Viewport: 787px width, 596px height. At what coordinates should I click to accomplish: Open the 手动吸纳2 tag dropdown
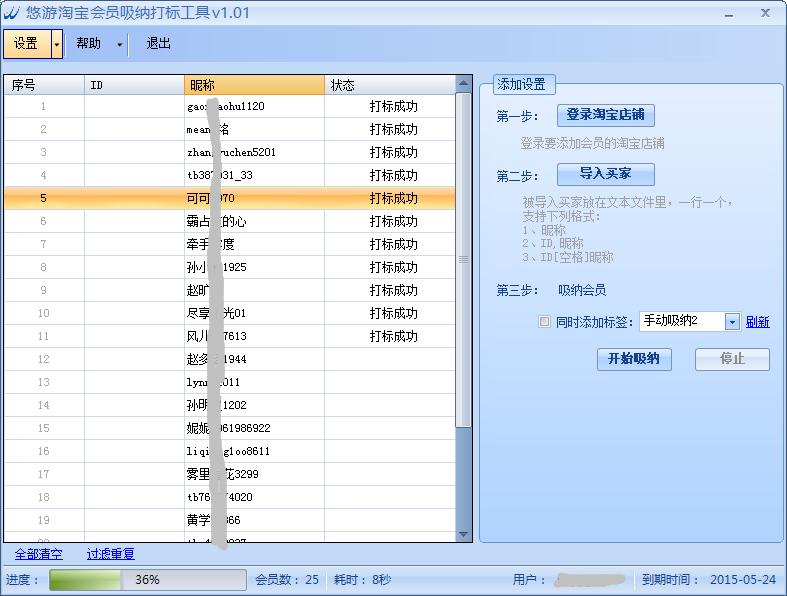[731, 322]
